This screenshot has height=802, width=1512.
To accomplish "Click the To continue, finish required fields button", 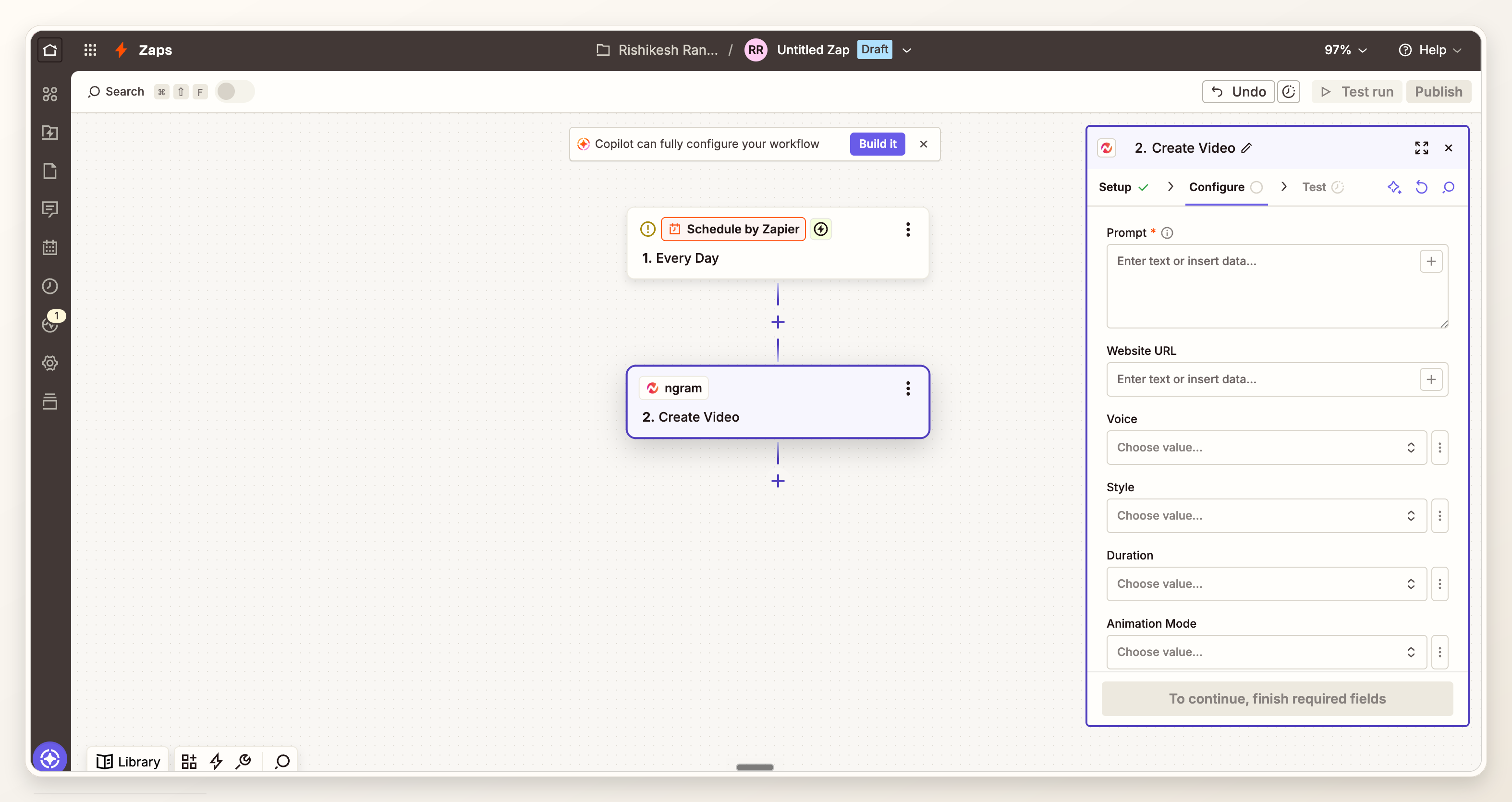I will point(1277,699).
